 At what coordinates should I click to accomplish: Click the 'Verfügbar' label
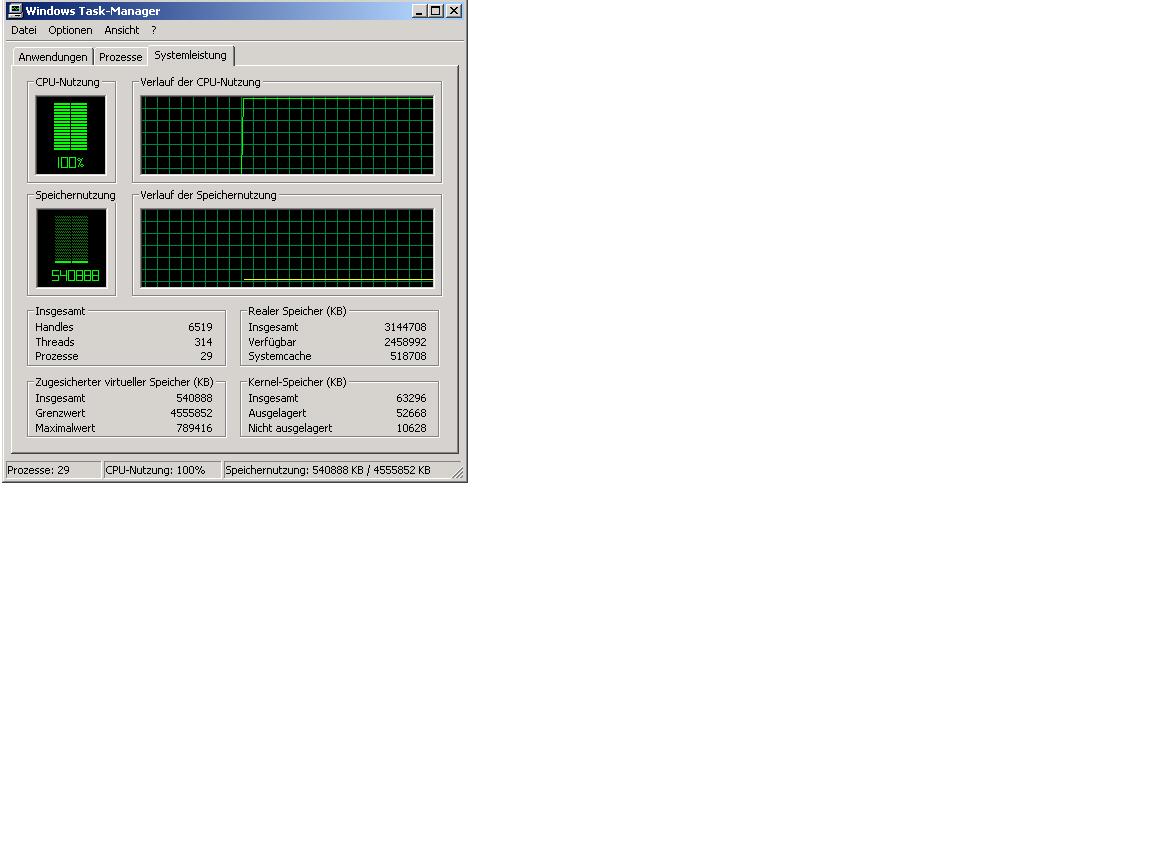(272, 342)
